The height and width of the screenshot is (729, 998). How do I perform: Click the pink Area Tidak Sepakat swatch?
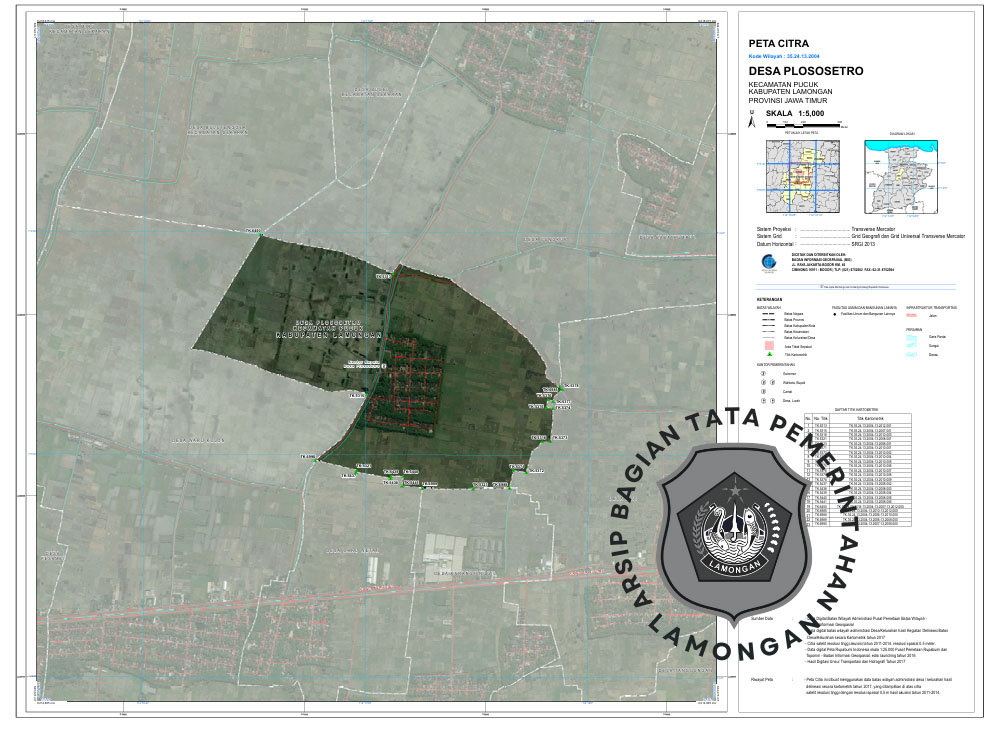pyautogui.click(x=768, y=345)
